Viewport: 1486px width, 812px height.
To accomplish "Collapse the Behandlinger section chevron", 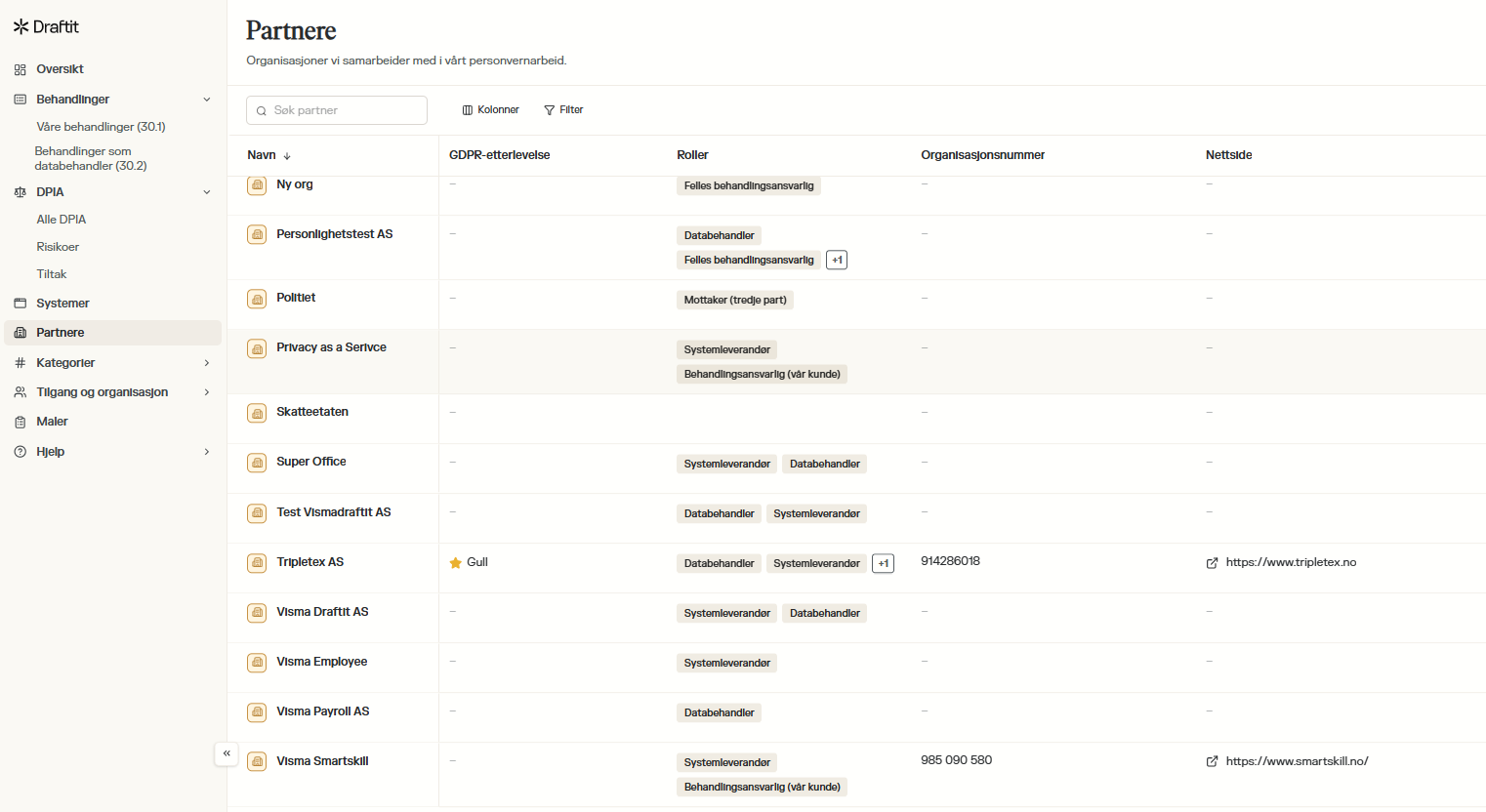I will [206, 100].
